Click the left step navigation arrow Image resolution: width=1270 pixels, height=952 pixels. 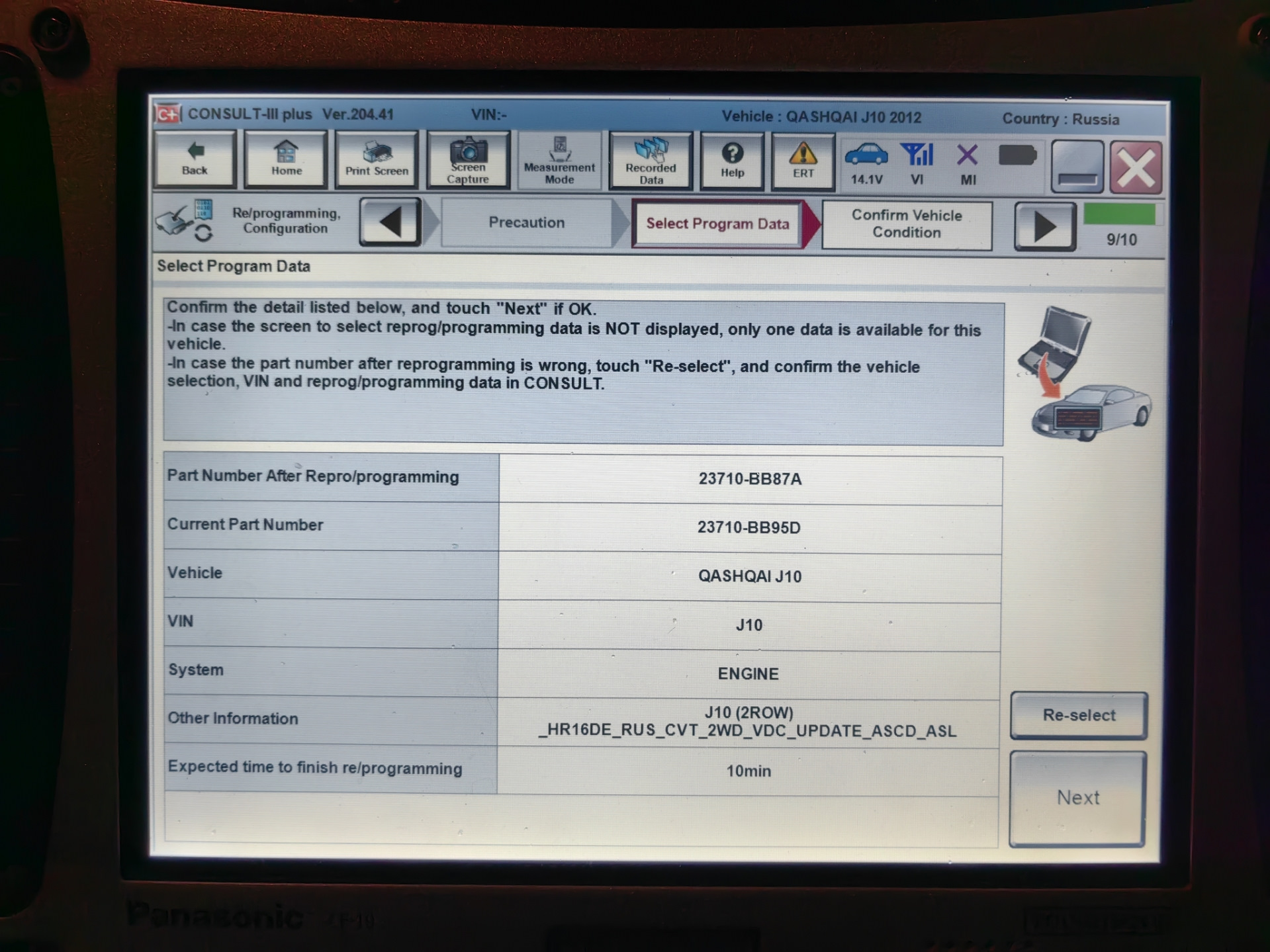pyautogui.click(x=389, y=223)
